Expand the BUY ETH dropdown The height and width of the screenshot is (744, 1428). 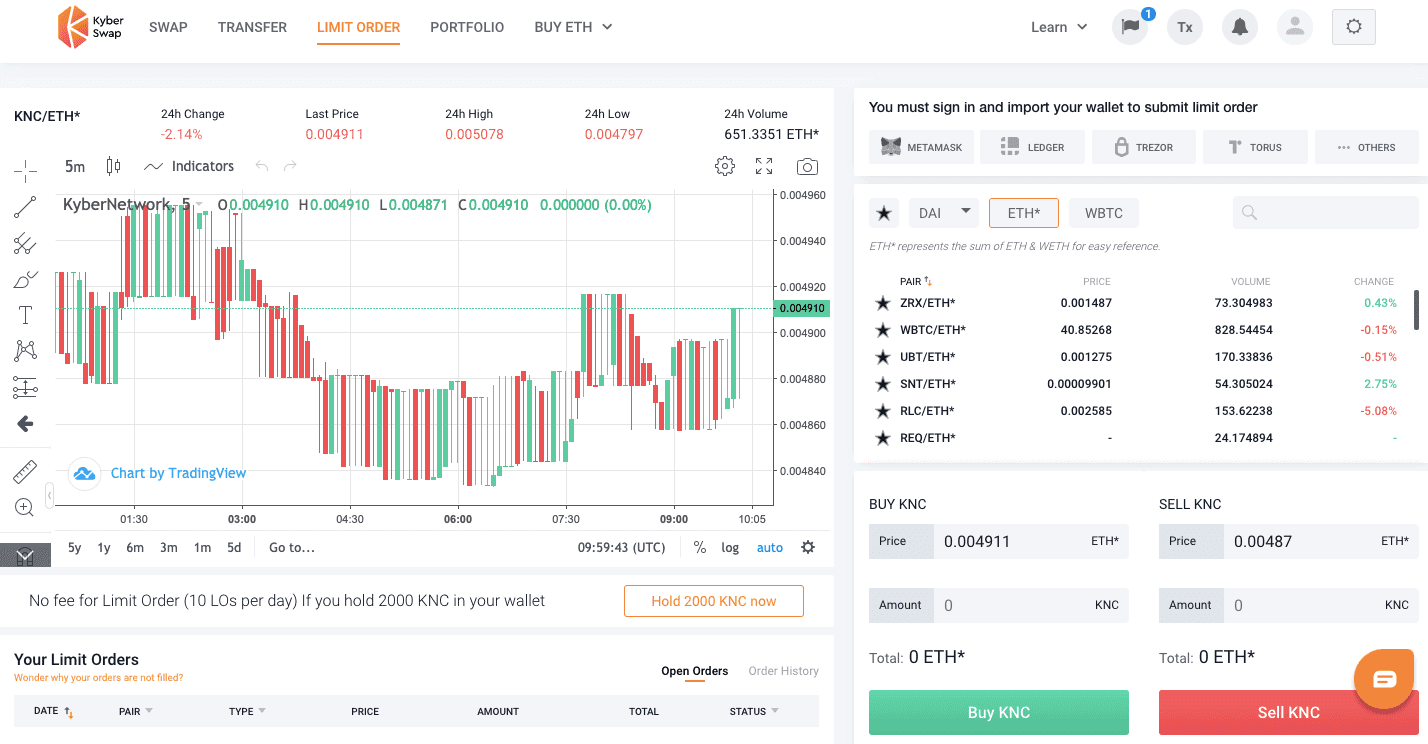click(574, 27)
